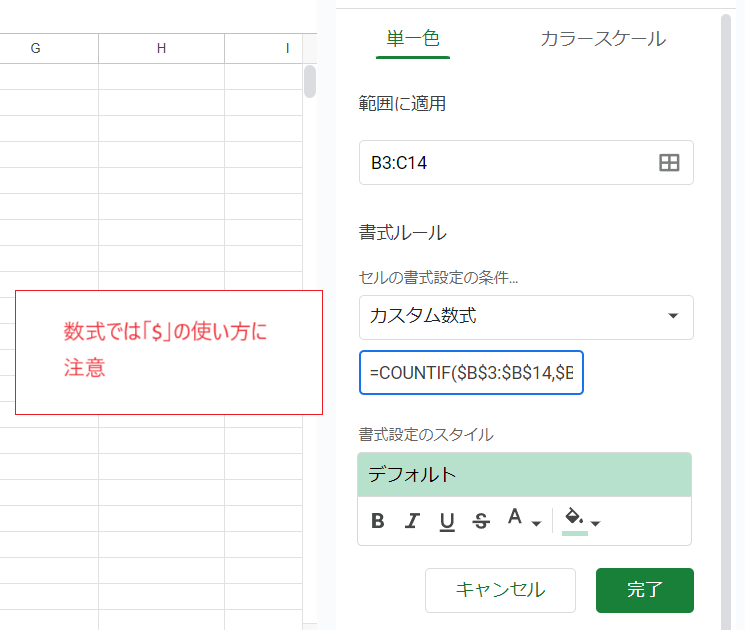Select column G header
This screenshot has width=745, height=630.
(49, 48)
